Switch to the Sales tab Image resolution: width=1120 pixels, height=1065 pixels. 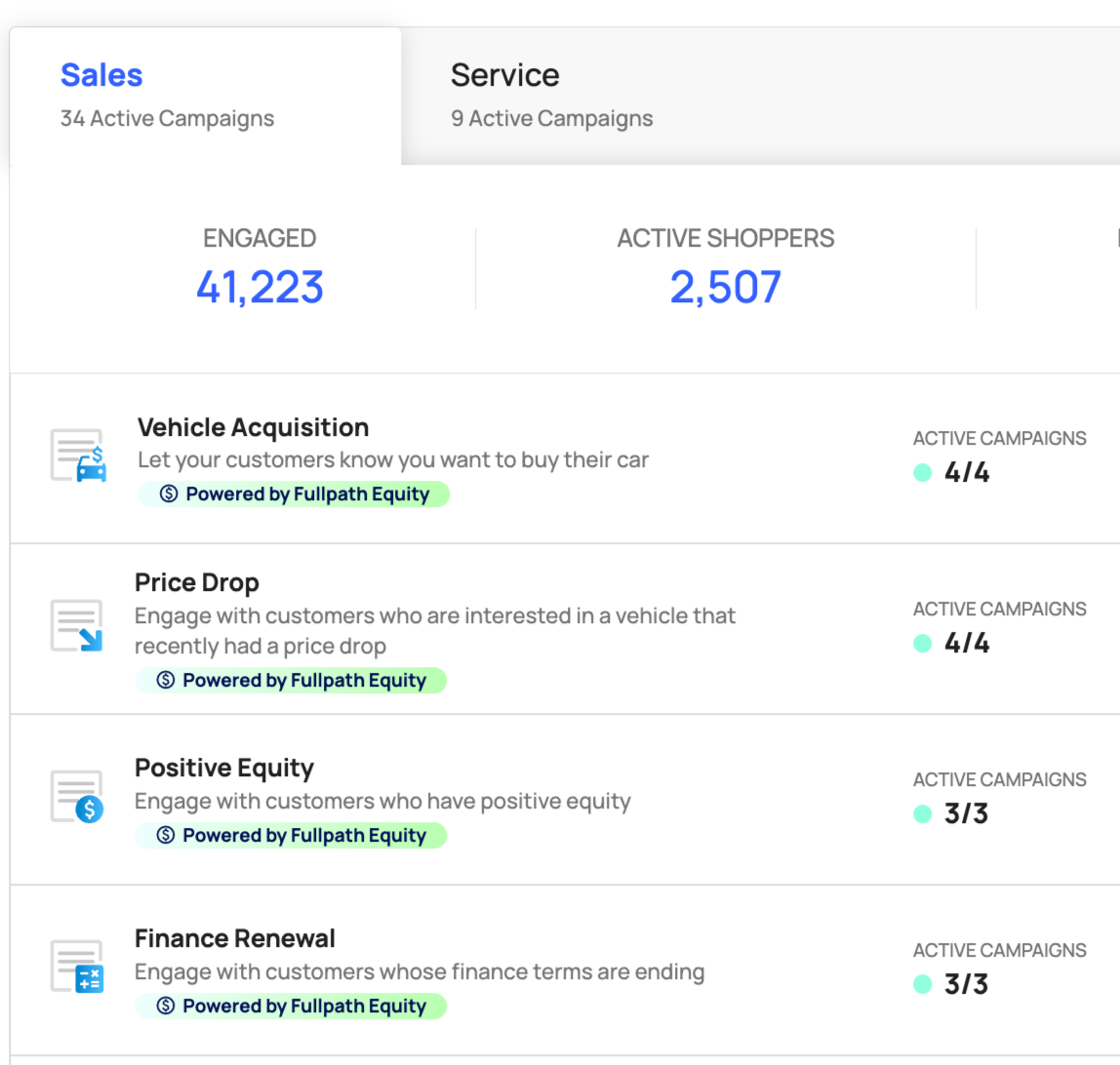101,76
